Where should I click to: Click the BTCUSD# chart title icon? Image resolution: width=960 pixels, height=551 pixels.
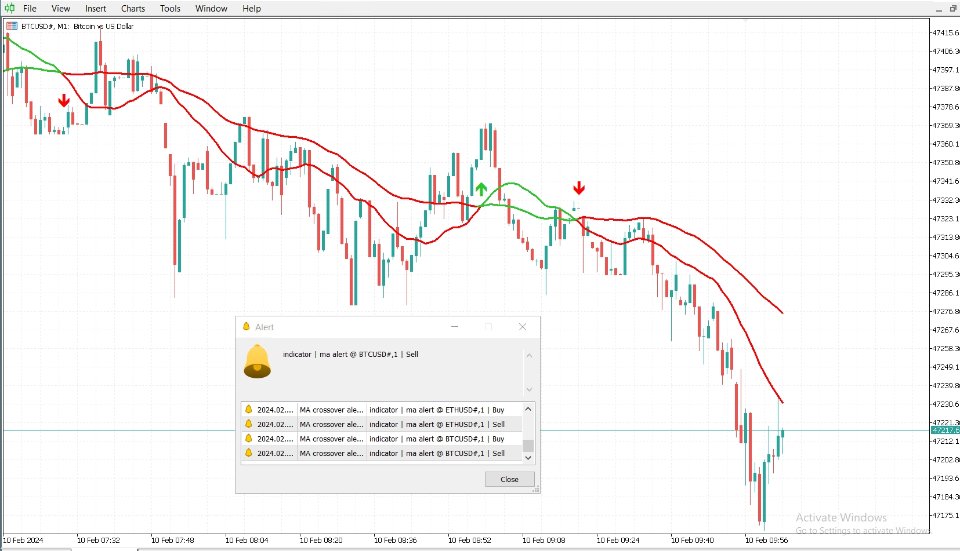pos(12,26)
